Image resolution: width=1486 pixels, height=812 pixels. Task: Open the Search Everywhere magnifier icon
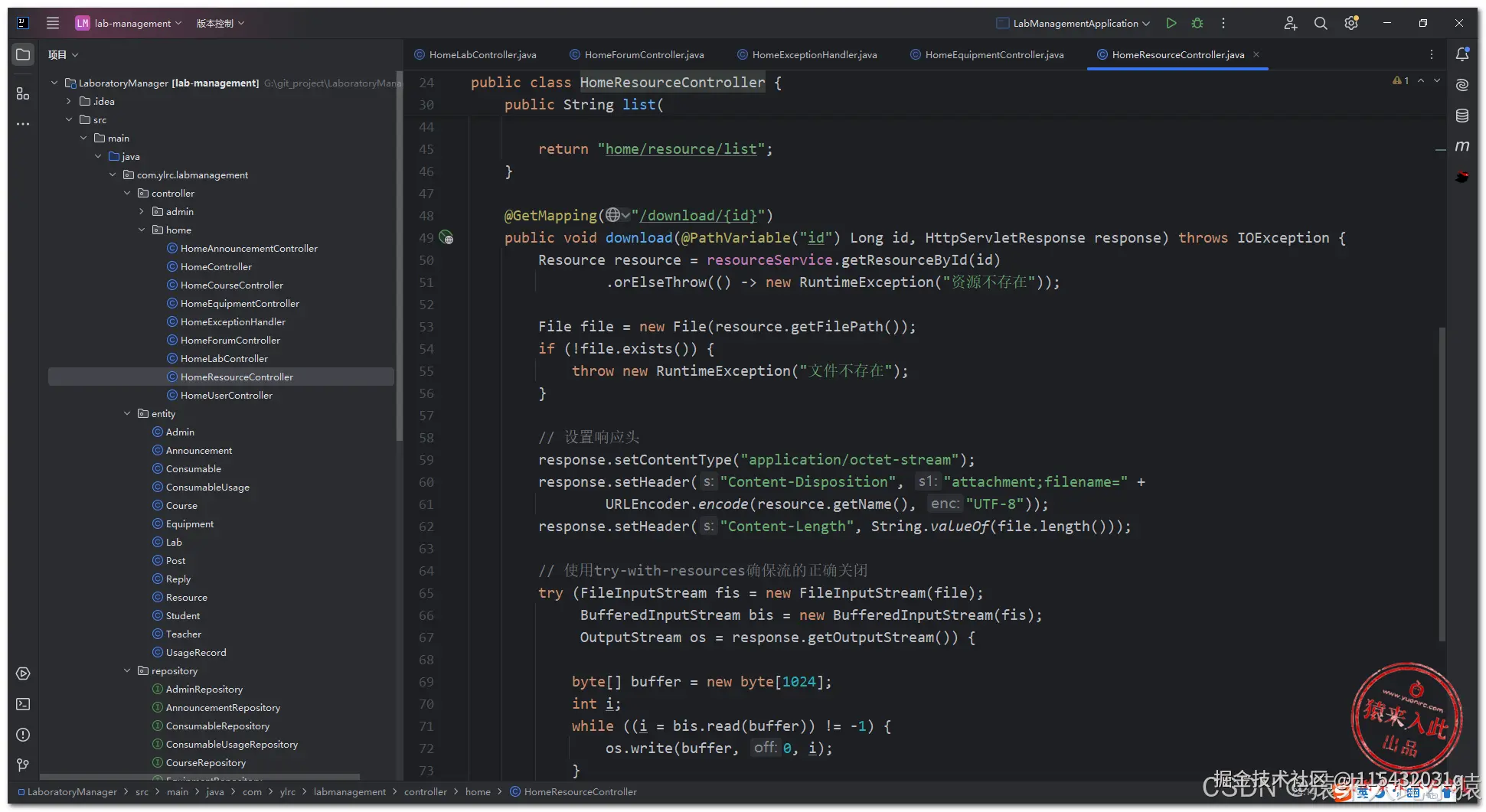[1321, 23]
